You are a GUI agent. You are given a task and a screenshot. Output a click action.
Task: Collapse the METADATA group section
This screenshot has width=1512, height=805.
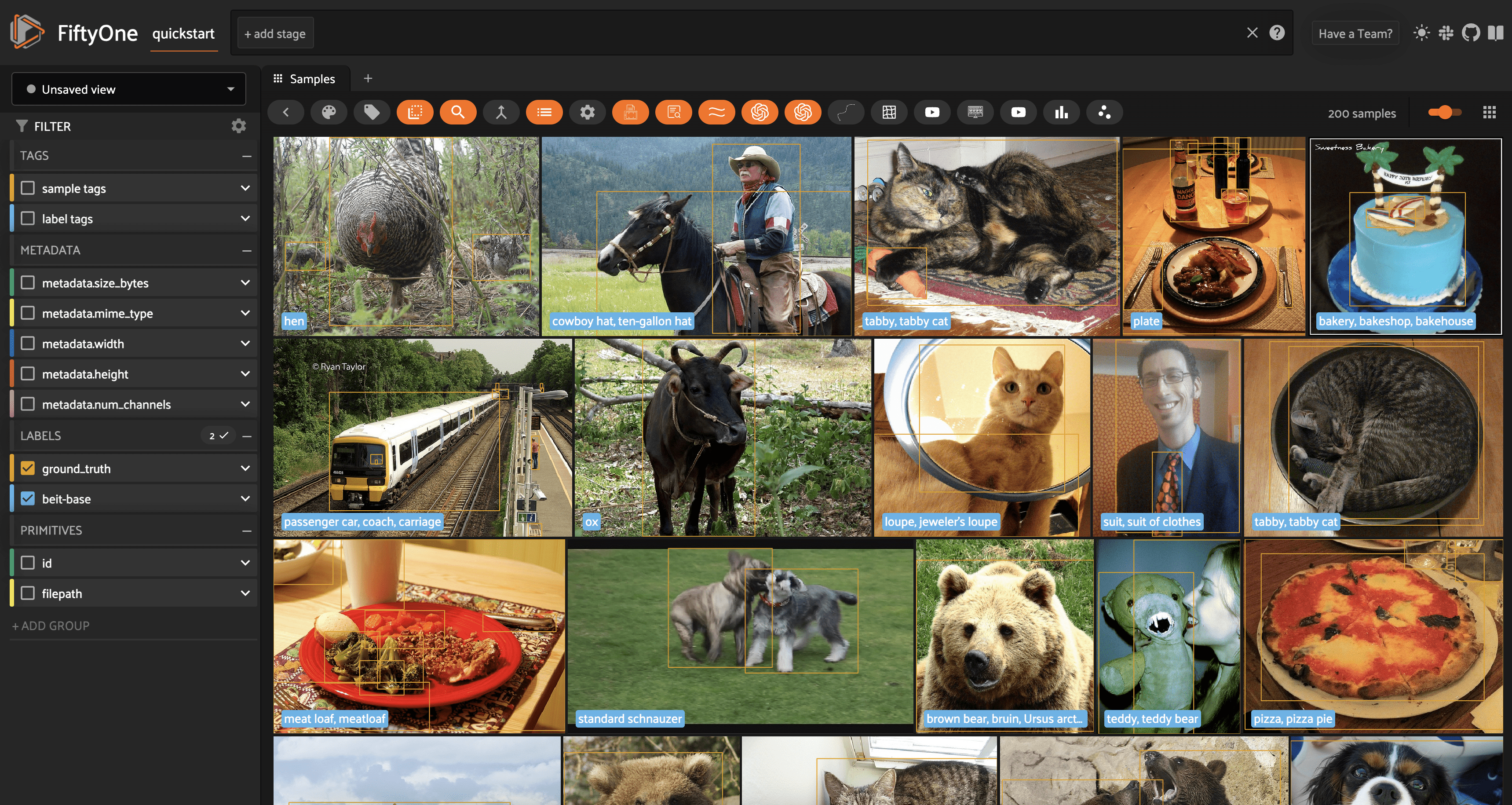tap(247, 250)
